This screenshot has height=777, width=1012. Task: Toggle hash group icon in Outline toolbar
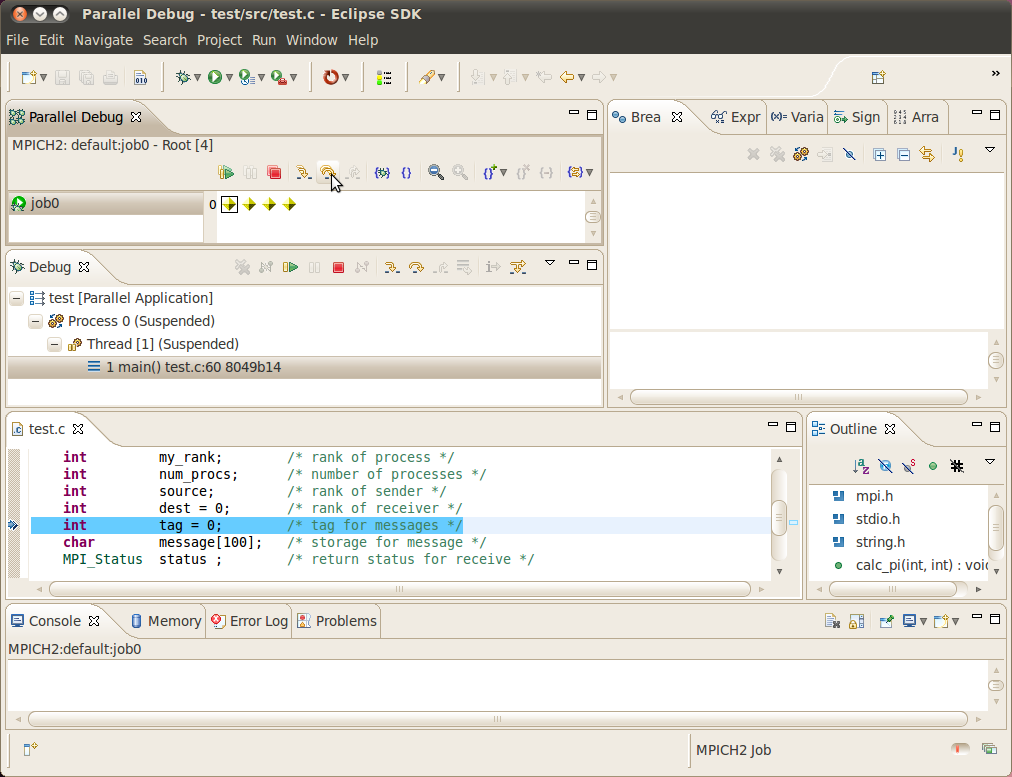point(957,466)
